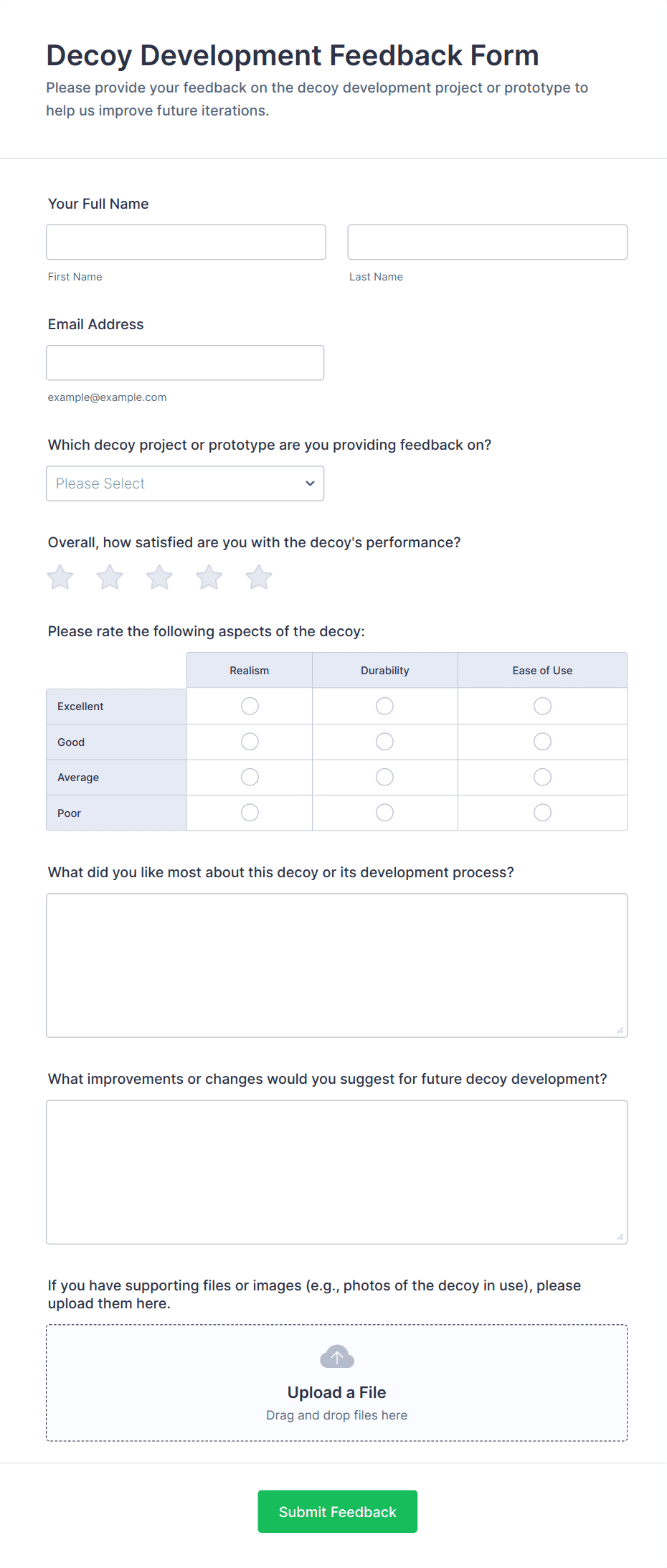Mark Durability as Good

[384, 742]
